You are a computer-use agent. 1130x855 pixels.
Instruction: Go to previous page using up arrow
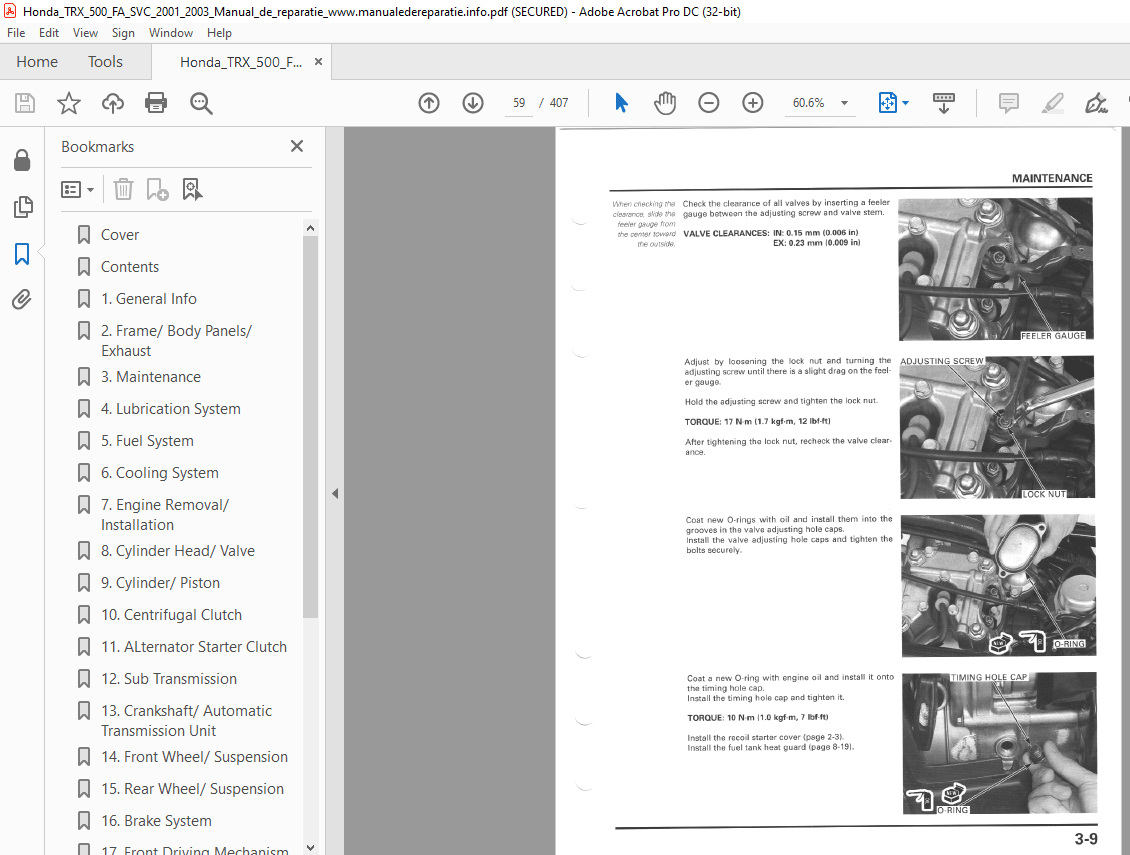click(x=429, y=103)
